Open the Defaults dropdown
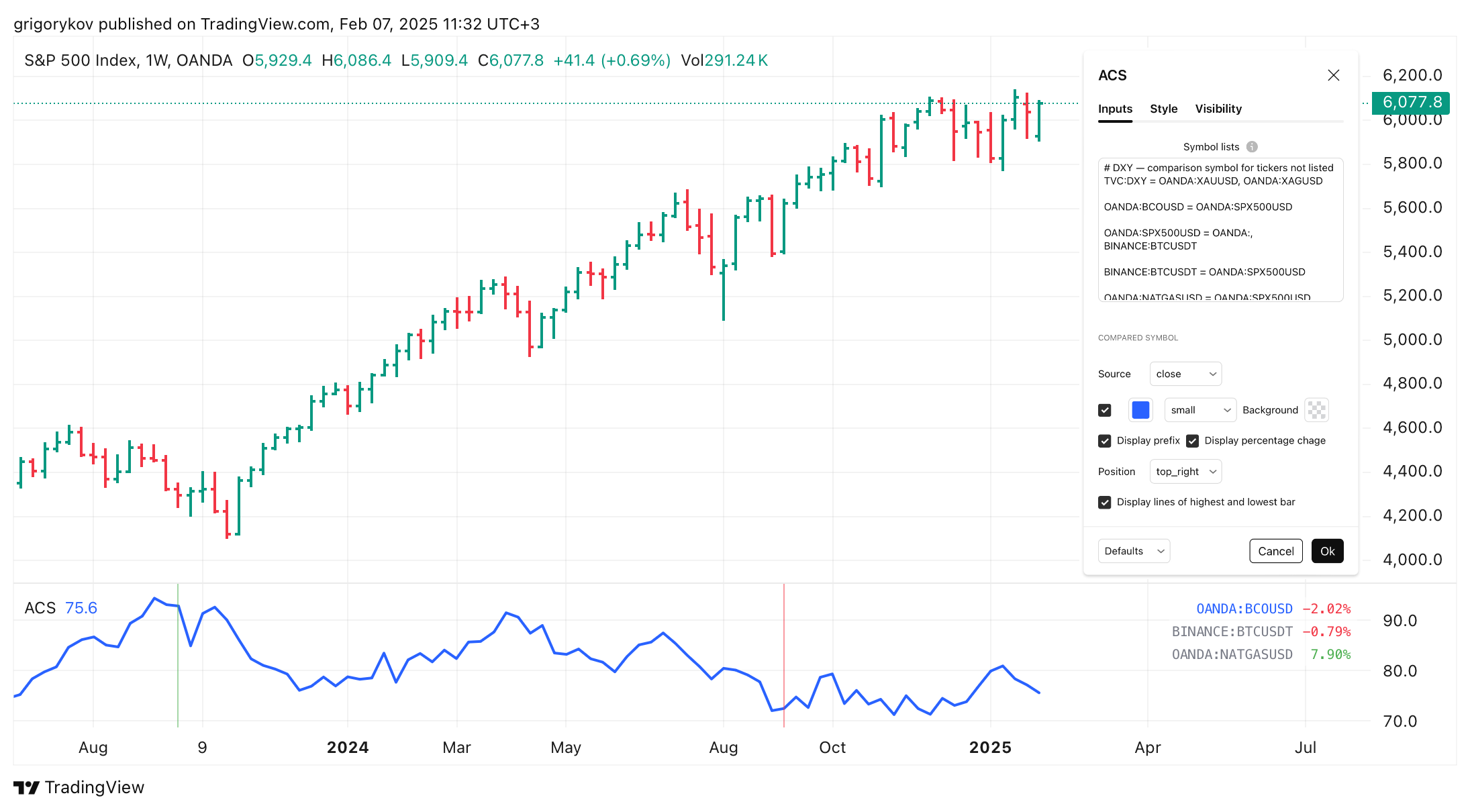Screen dimensions: 1470x812 click(1134, 551)
